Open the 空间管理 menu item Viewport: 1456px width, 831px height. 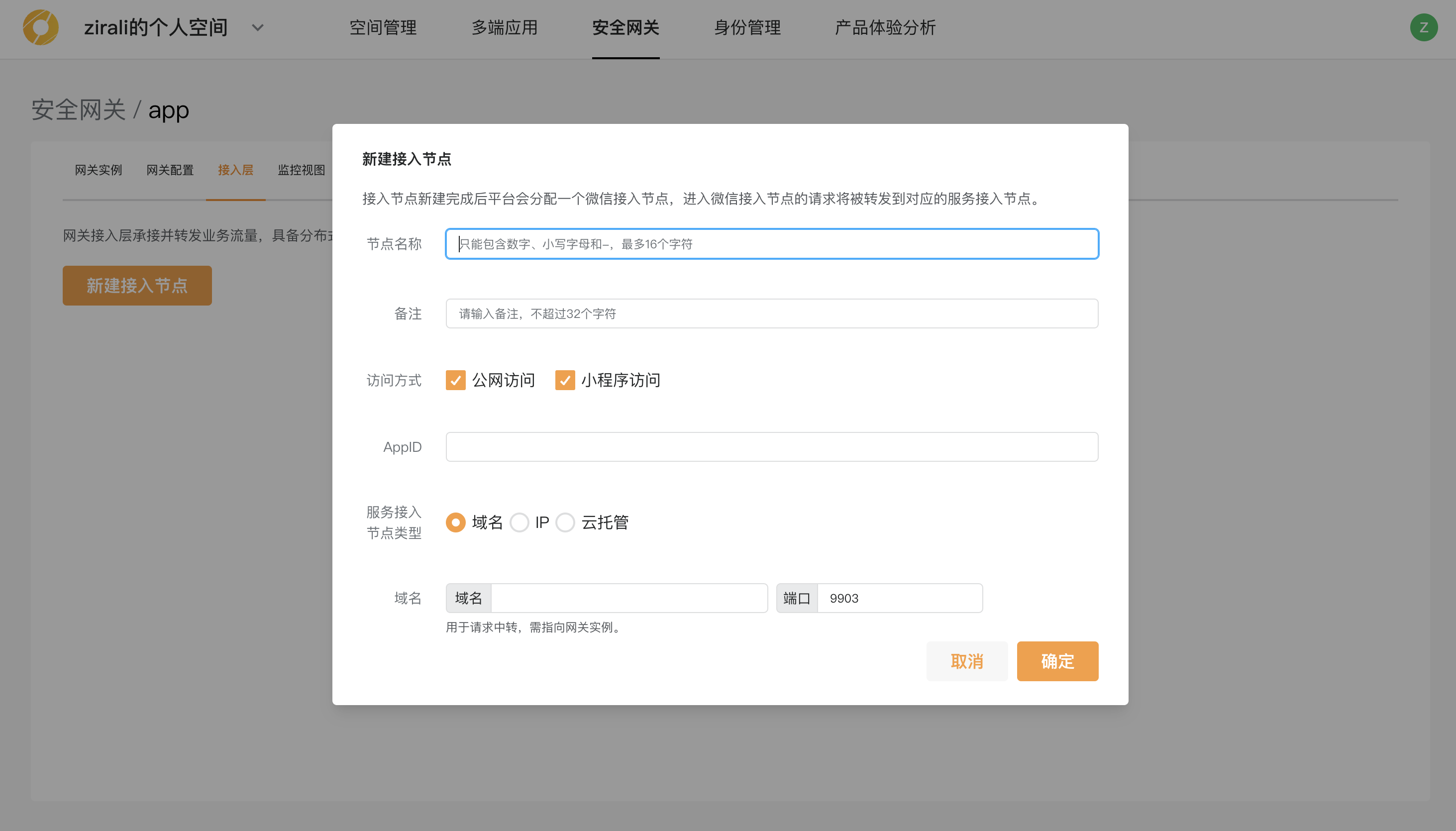383,27
